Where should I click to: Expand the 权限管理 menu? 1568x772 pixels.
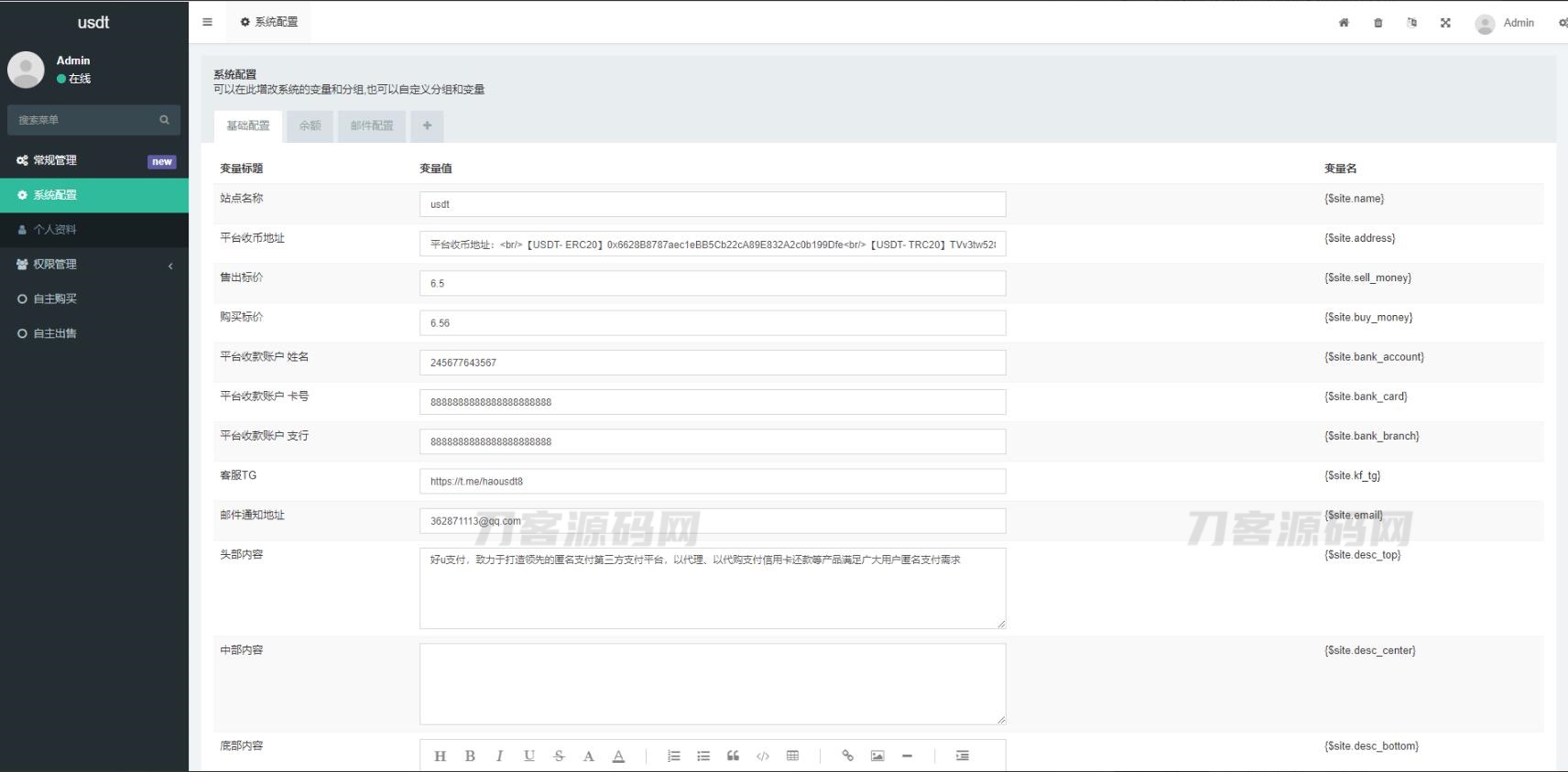(94, 265)
